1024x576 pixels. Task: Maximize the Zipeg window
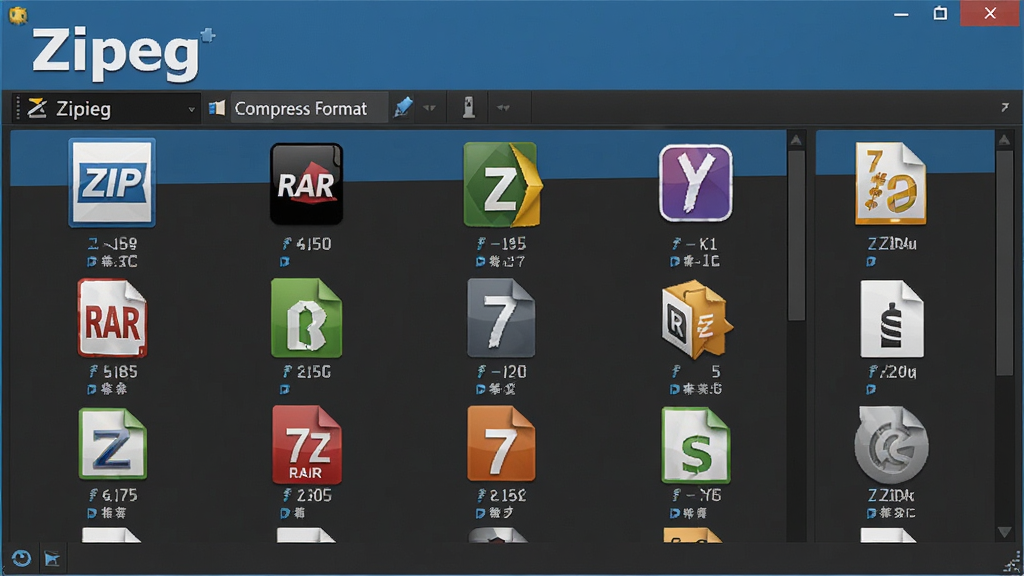pos(940,13)
